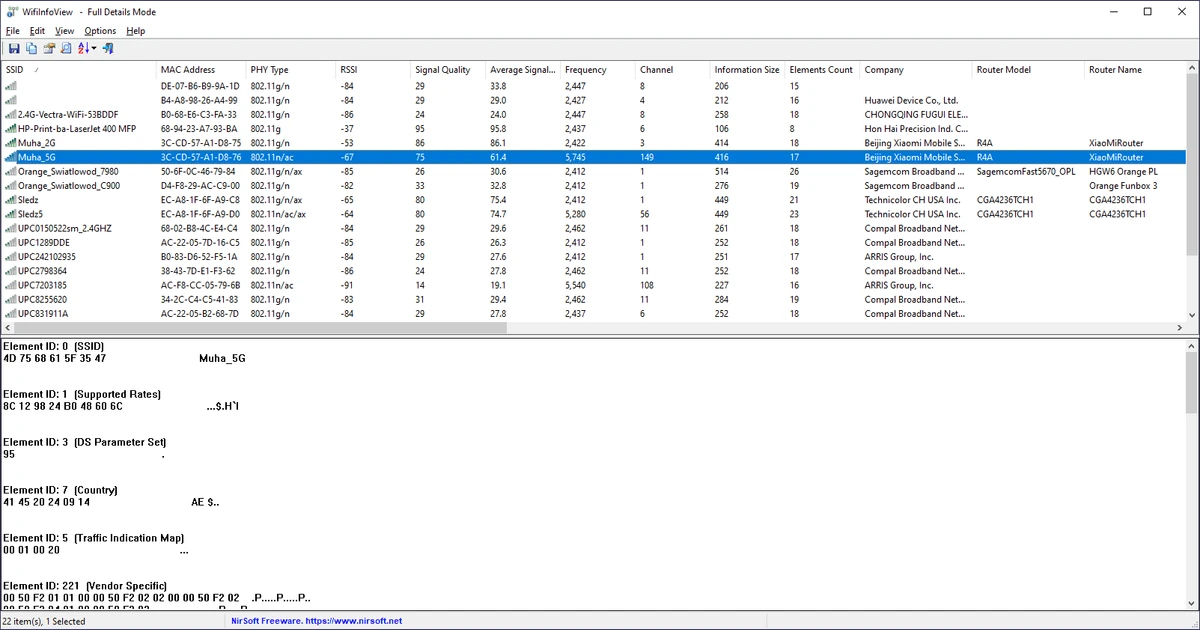The image size is (1200, 630).
Task: Click the signal icon of the UPC831911A row
Action: (x=10, y=313)
